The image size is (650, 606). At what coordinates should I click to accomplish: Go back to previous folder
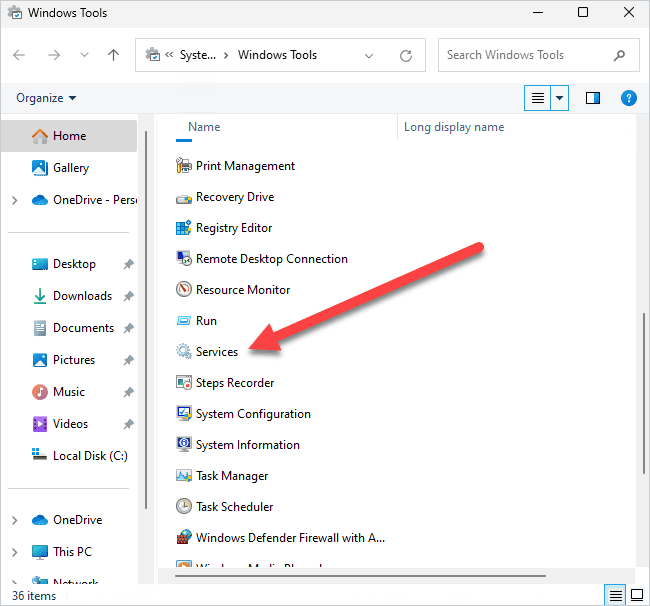tap(19, 55)
